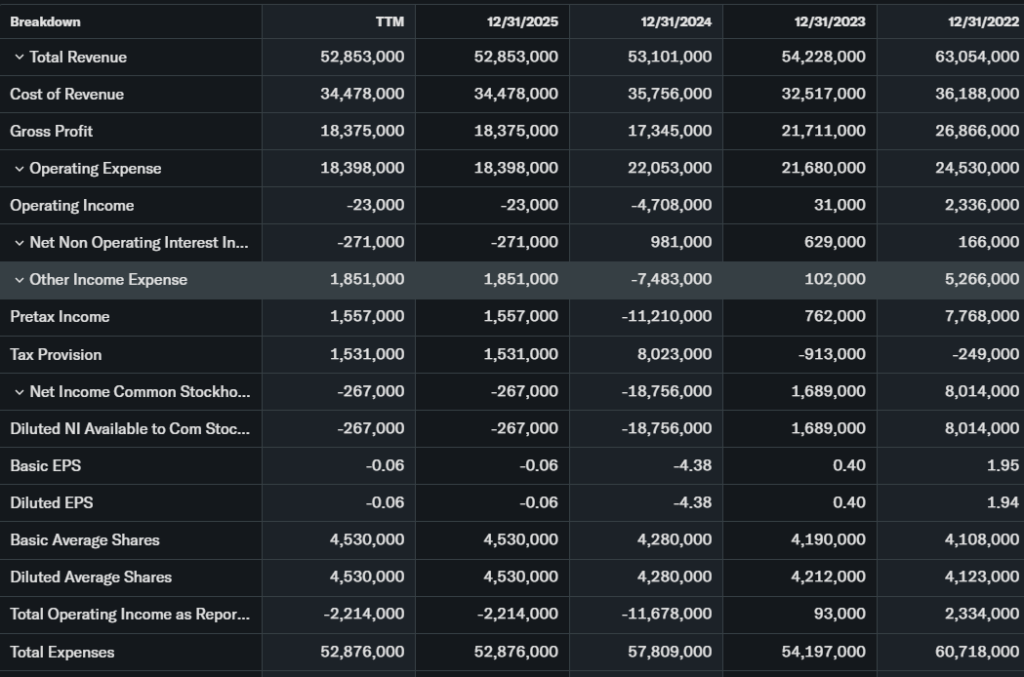This screenshot has height=677, width=1024.
Task: Click the 12/31/2023 column header
Action: [831, 21]
